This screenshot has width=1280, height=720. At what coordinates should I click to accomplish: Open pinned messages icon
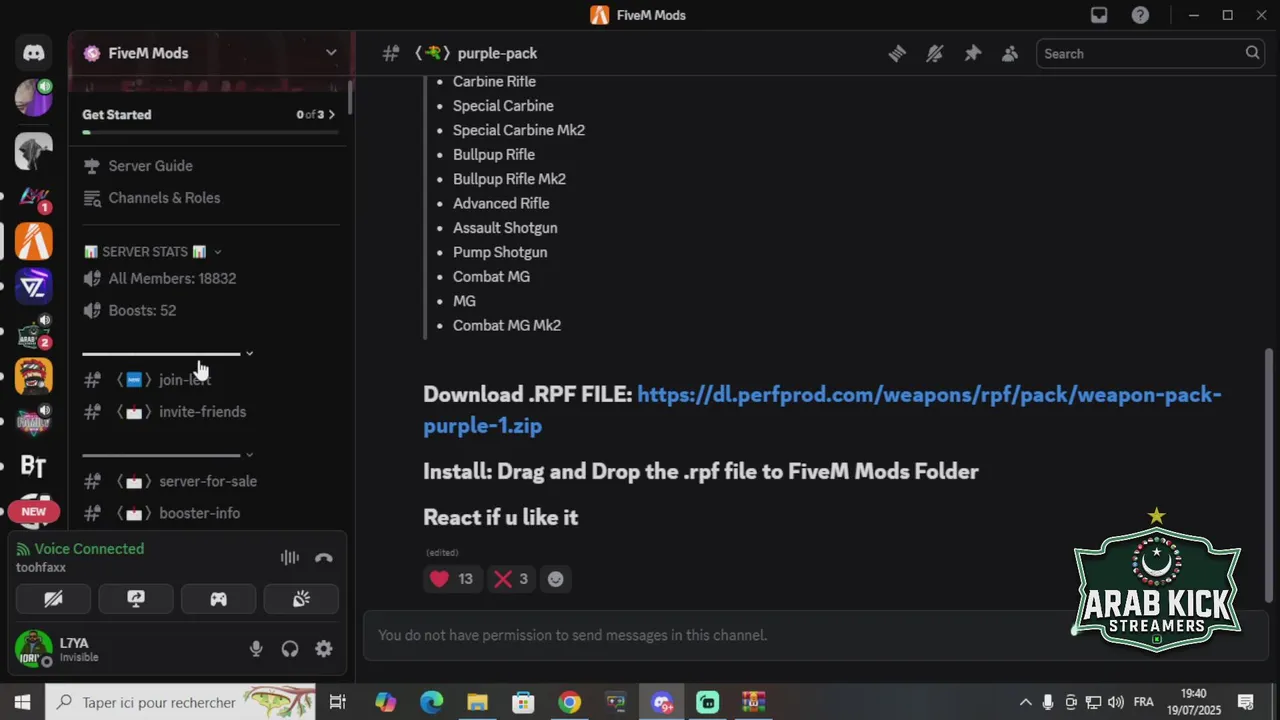[x=972, y=54]
